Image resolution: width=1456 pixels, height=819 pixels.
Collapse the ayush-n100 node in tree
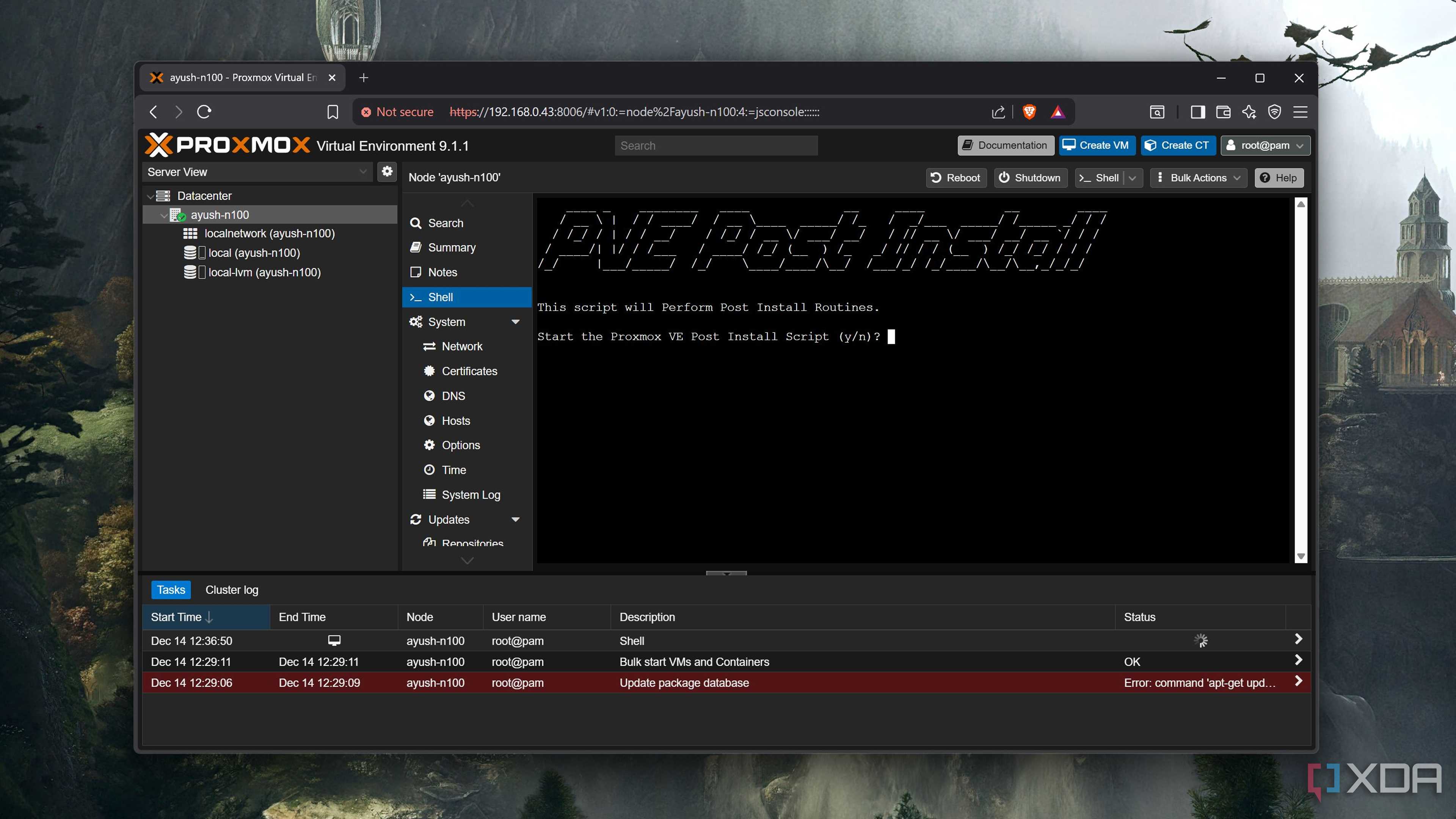164,215
